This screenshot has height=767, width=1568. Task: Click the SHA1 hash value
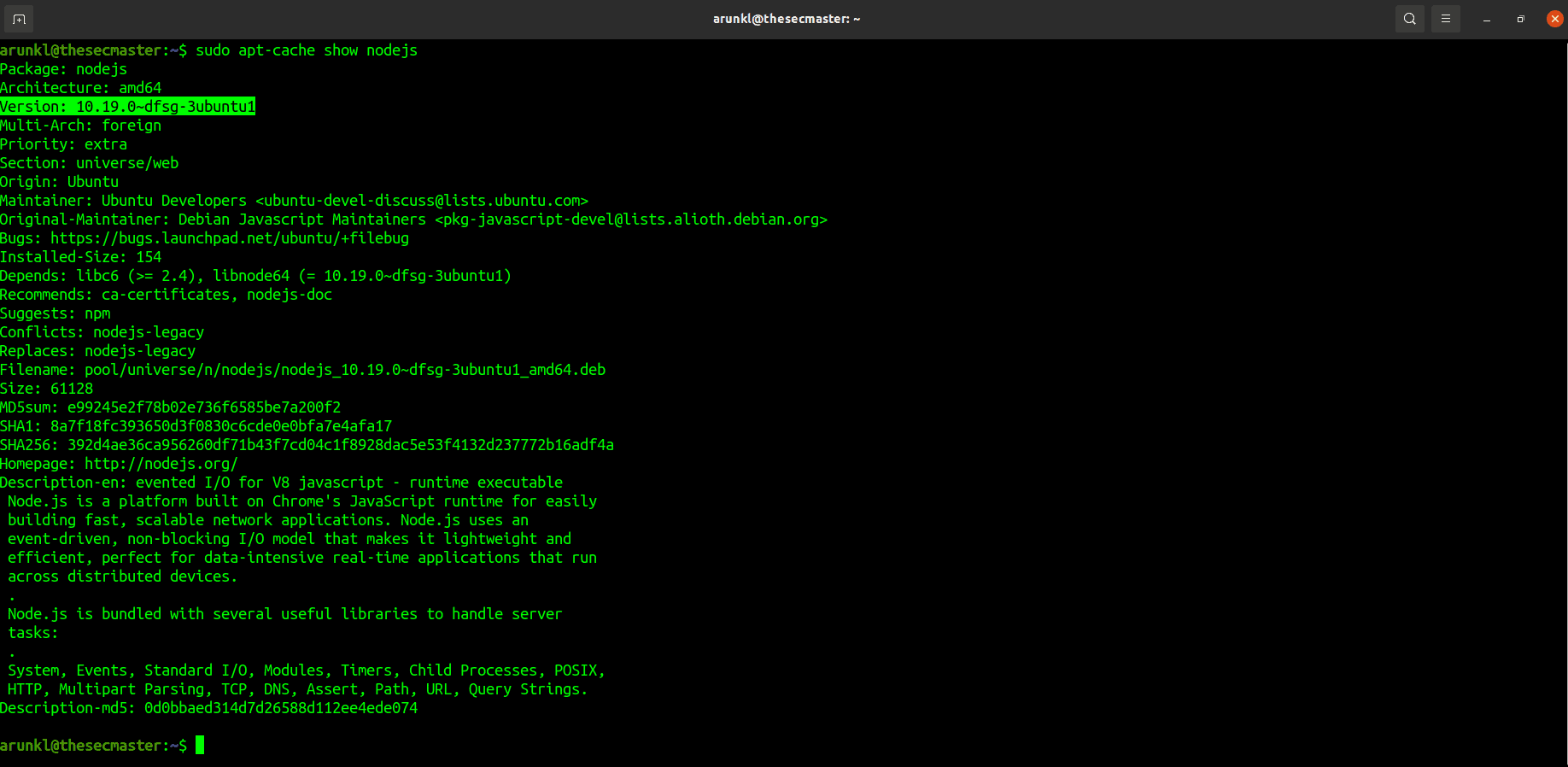pyautogui.click(x=221, y=426)
